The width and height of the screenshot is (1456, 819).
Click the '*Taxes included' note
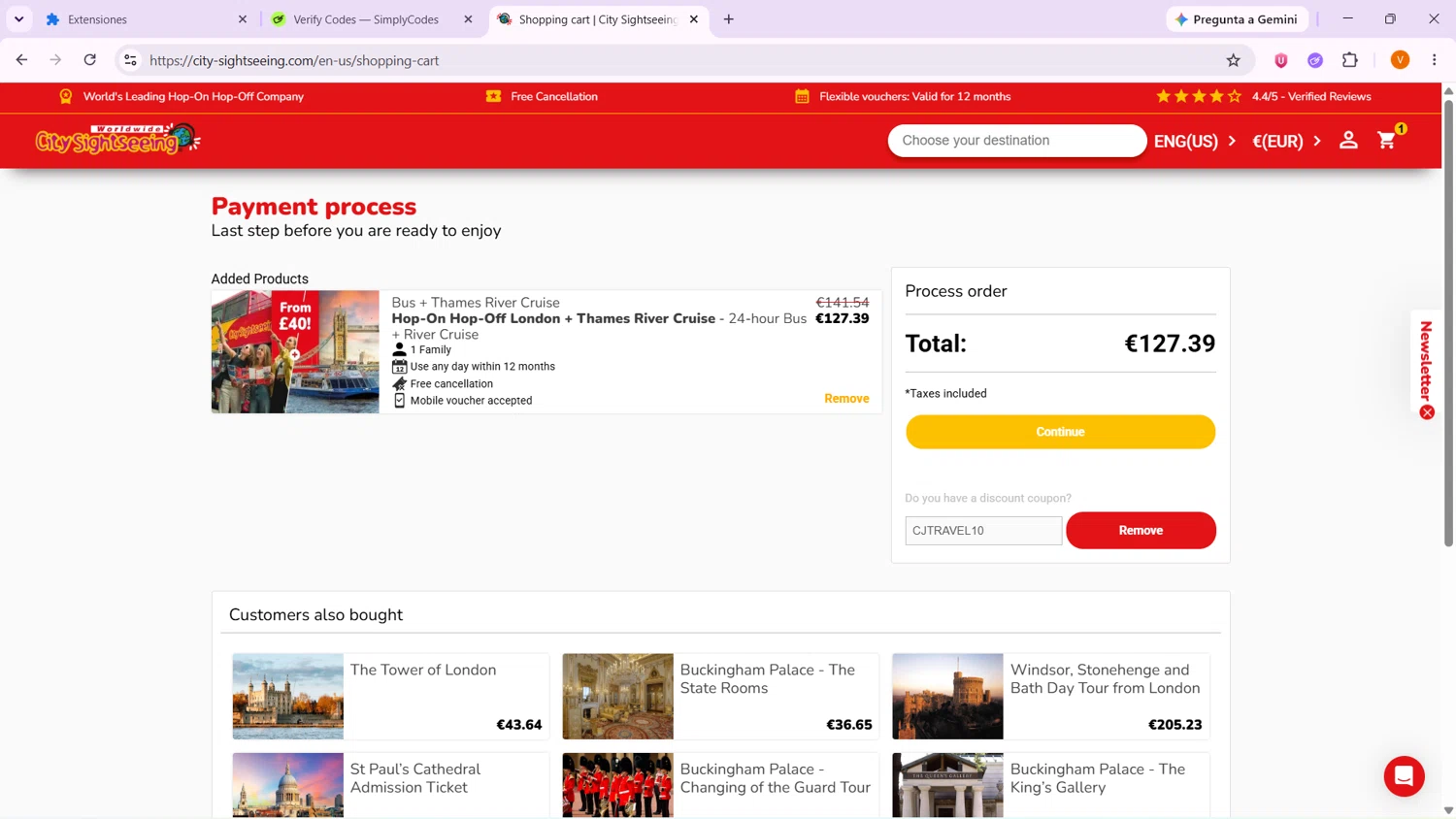(x=945, y=394)
